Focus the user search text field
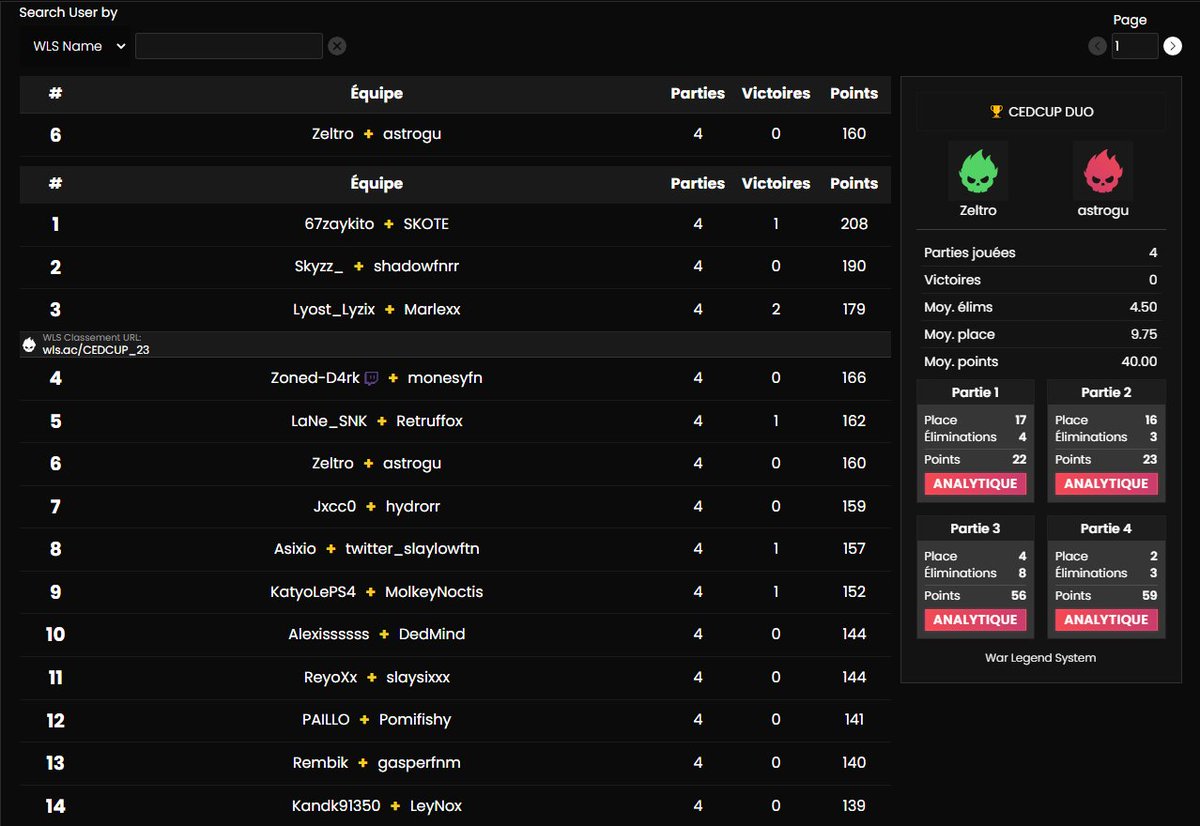The height and width of the screenshot is (826, 1200). 229,46
